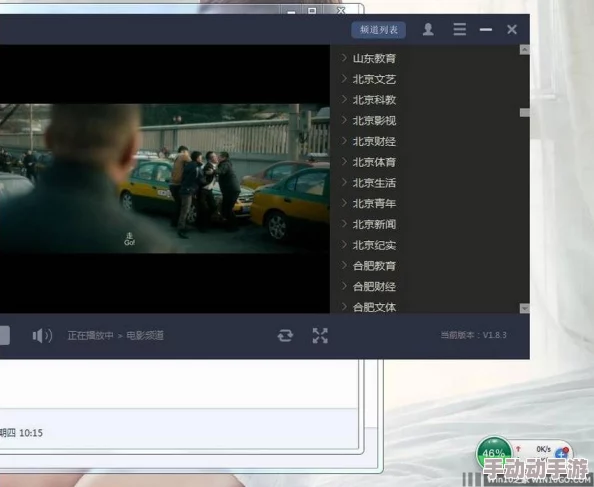Click the 10:15 timestamp in background window
The width and height of the screenshot is (594, 487).
pos(31,433)
